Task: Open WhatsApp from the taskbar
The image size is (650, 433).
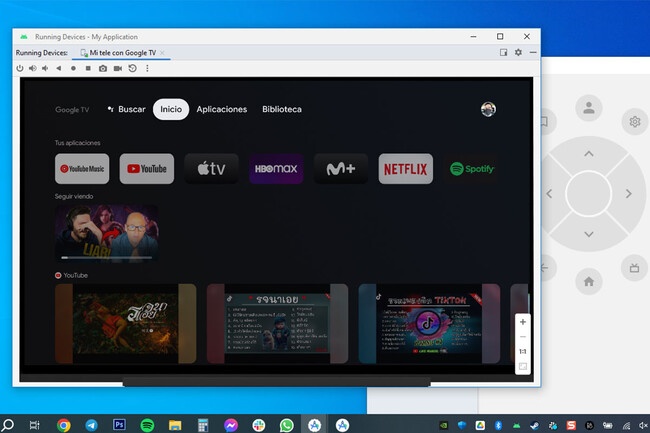Action: 286,425
